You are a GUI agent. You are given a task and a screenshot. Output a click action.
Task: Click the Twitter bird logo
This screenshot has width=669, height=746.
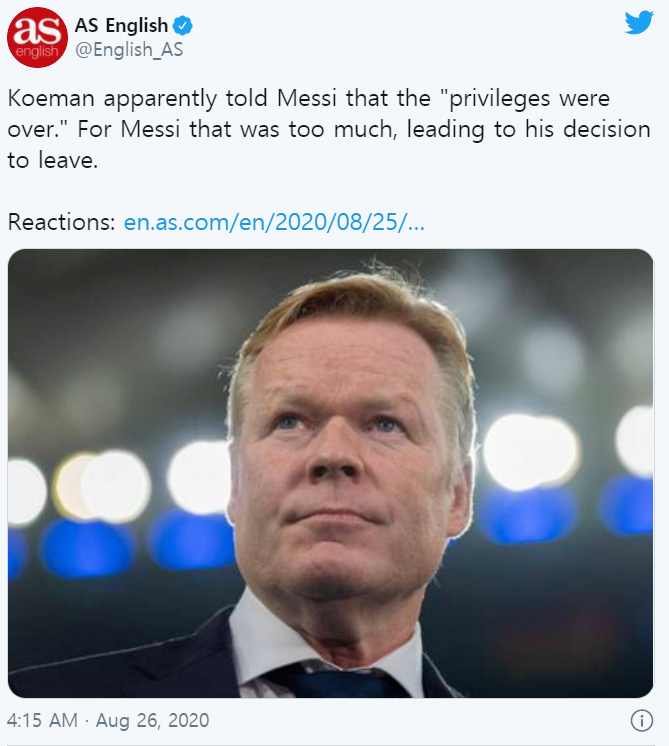[x=638, y=24]
